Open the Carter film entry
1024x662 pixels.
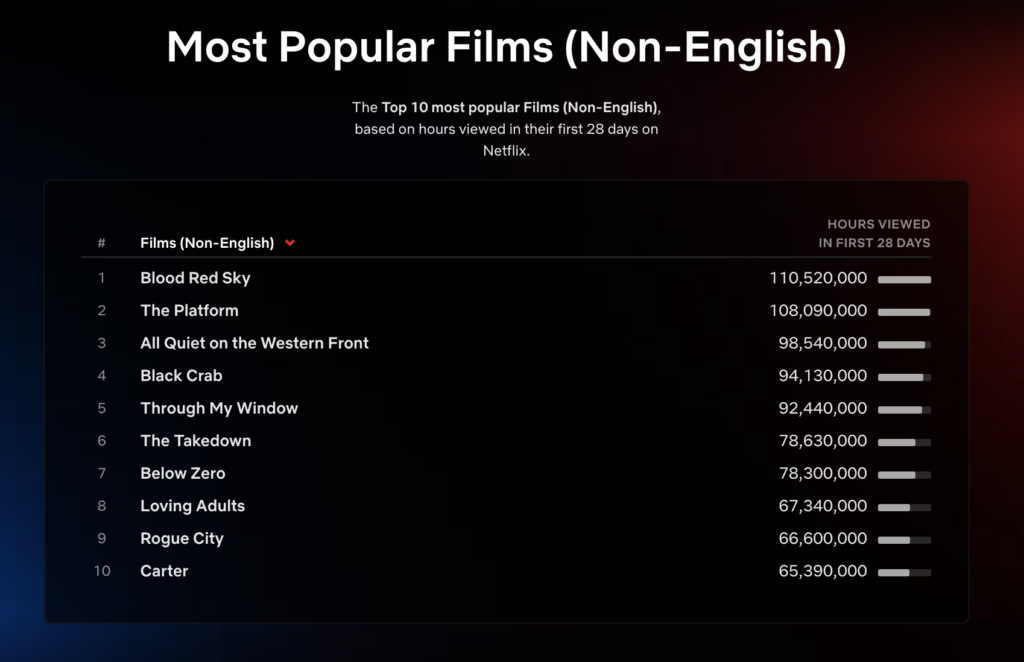(x=164, y=571)
